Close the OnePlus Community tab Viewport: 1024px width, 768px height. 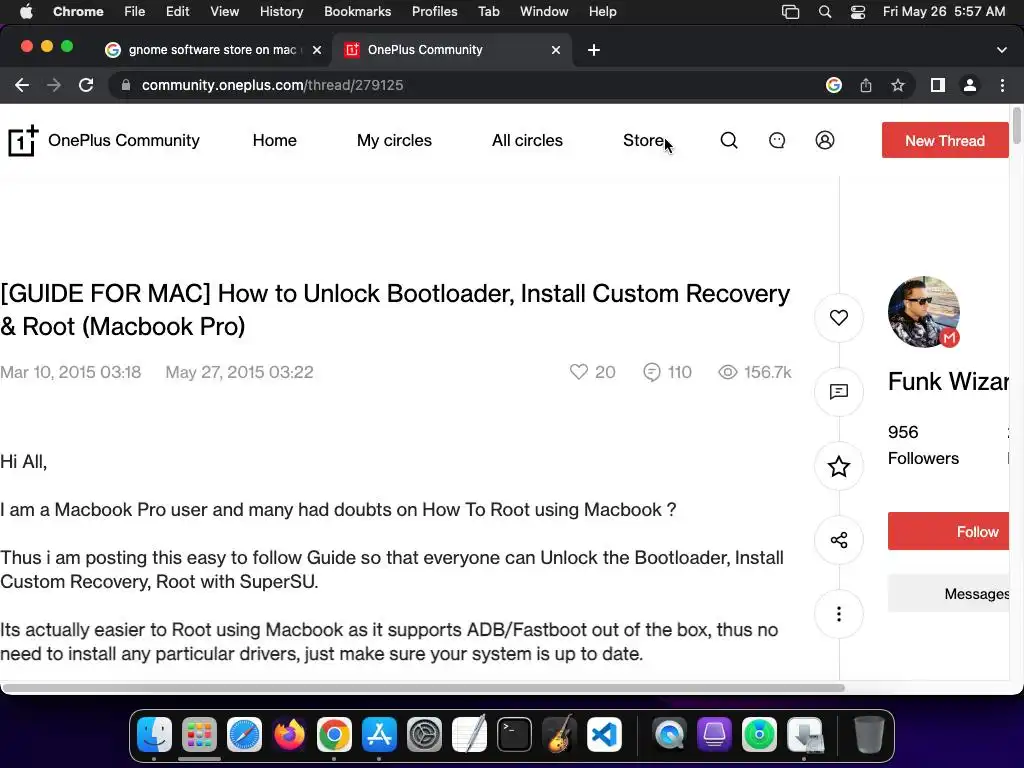pyautogui.click(x=556, y=50)
